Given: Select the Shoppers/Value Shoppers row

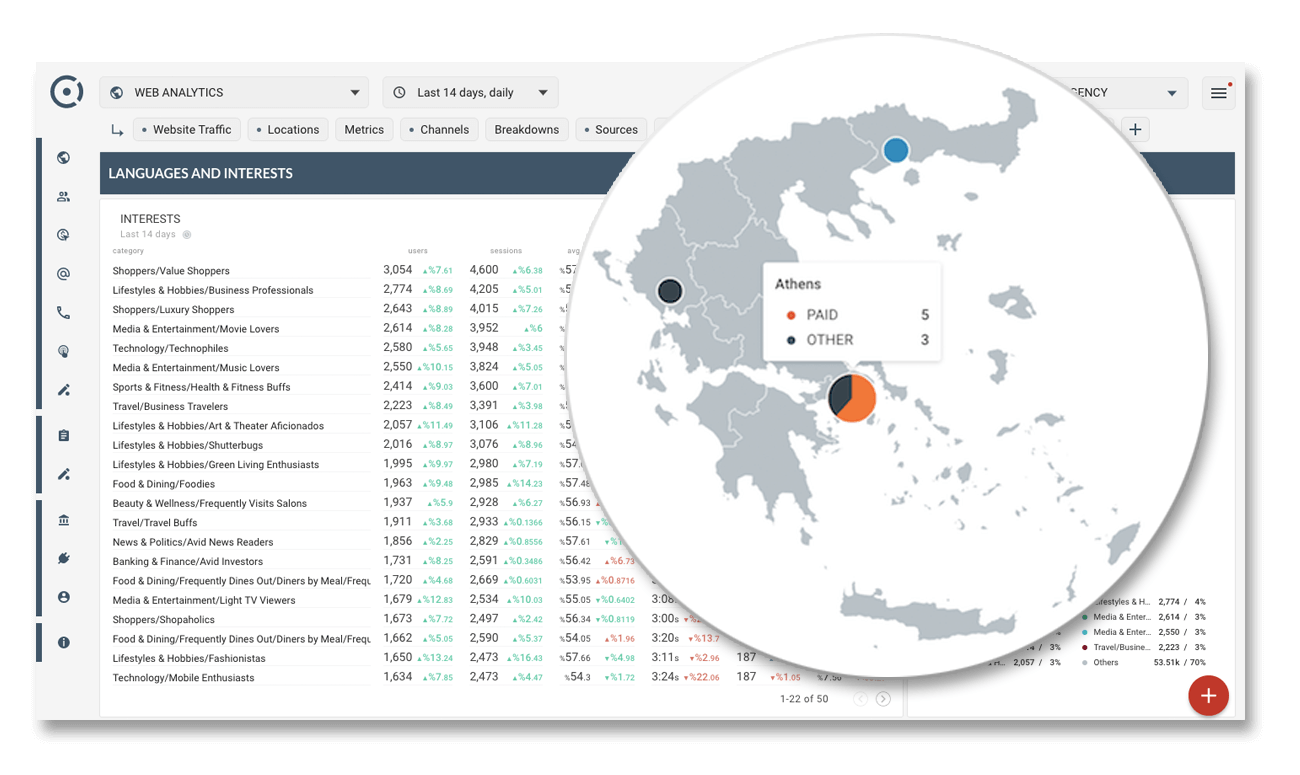Looking at the screenshot, I should click(171, 271).
